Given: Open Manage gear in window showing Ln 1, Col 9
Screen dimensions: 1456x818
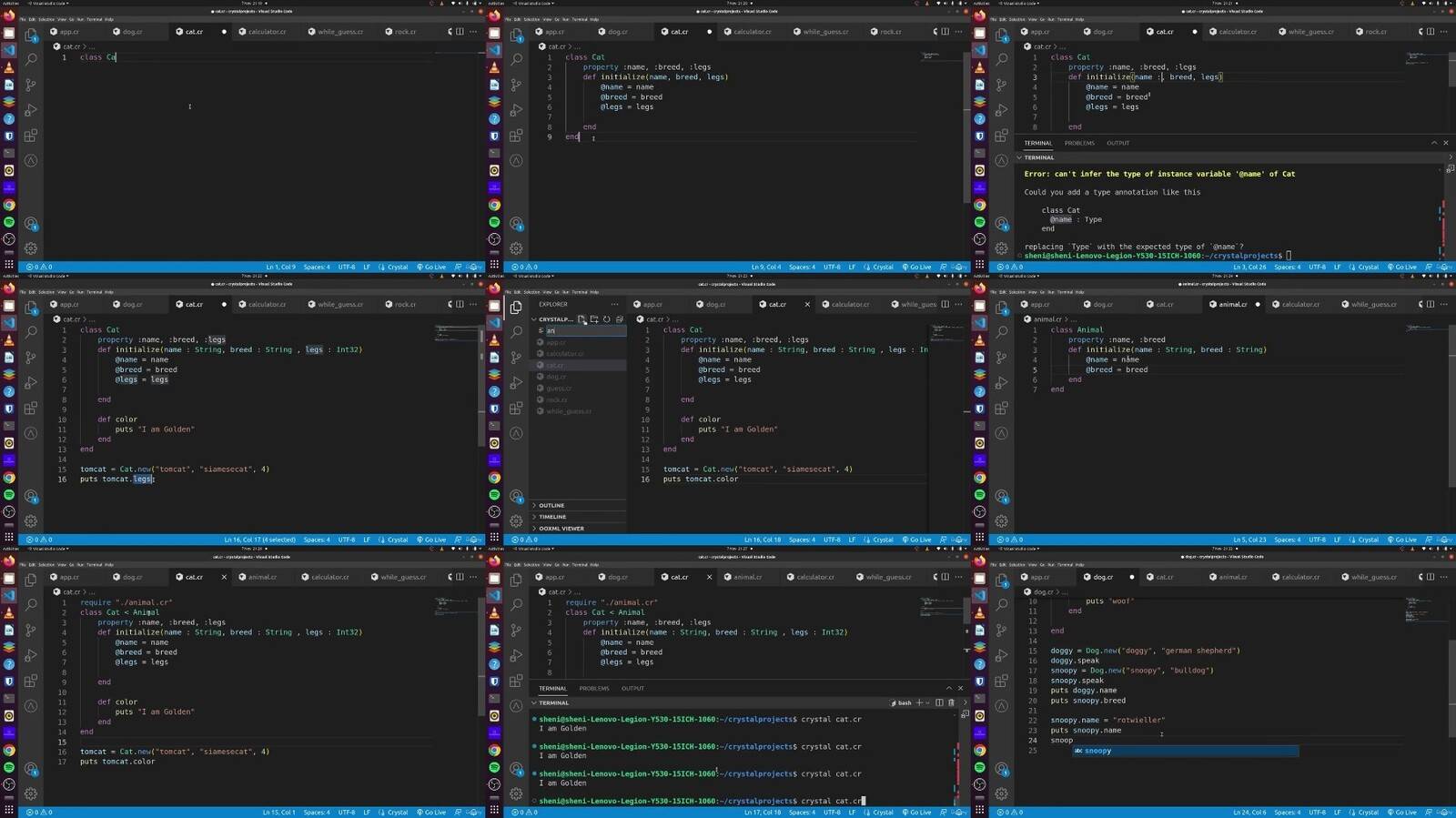Looking at the screenshot, I should [x=31, y=247].
